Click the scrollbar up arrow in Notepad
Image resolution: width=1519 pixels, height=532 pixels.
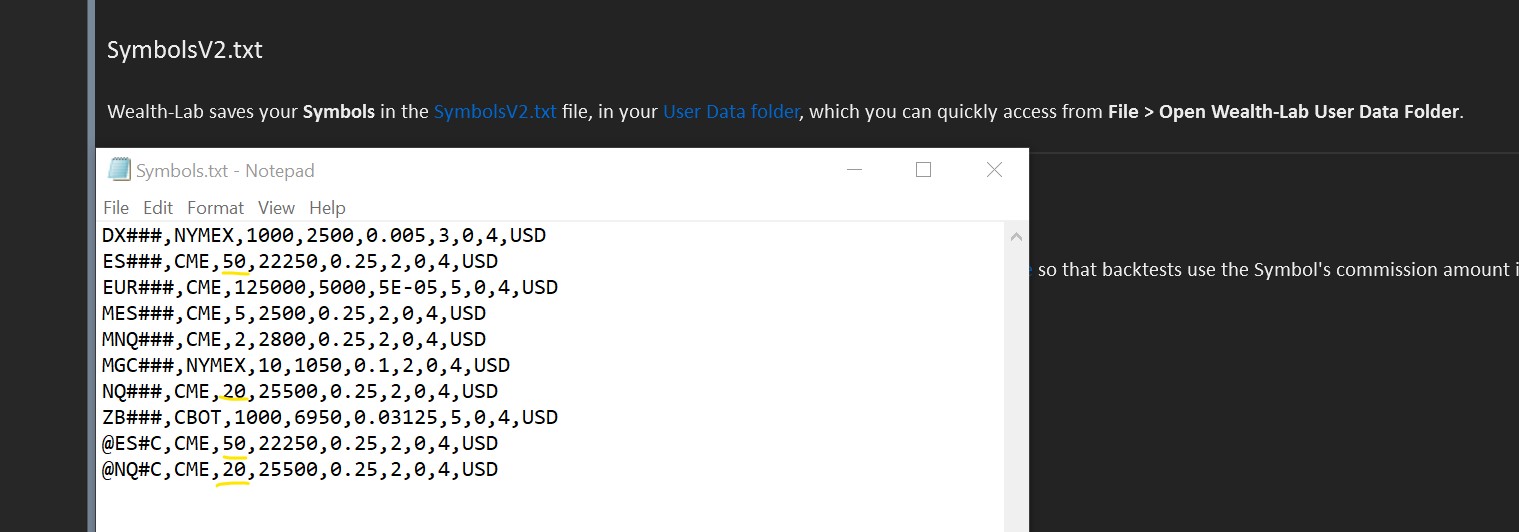point(1017,237)
